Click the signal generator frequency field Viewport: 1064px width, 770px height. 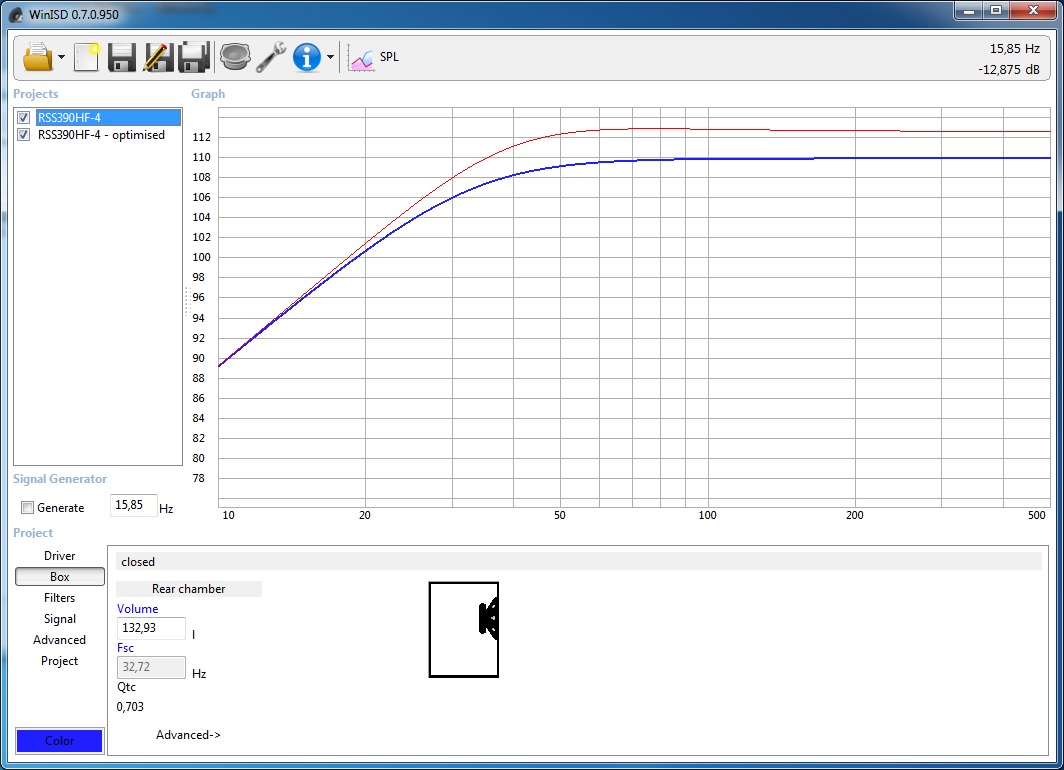pos(133,505)
